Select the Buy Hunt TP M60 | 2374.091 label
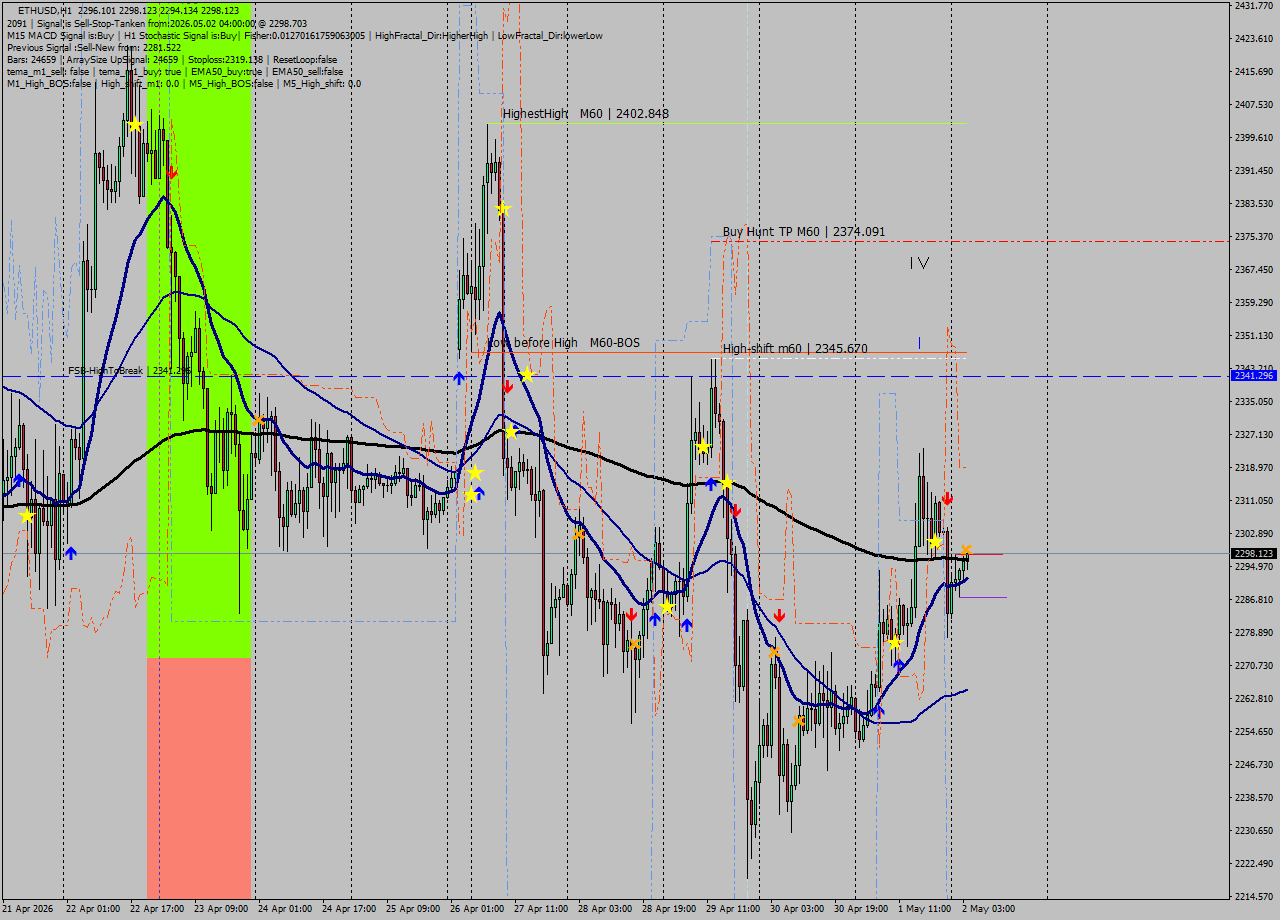 point(804,232)
